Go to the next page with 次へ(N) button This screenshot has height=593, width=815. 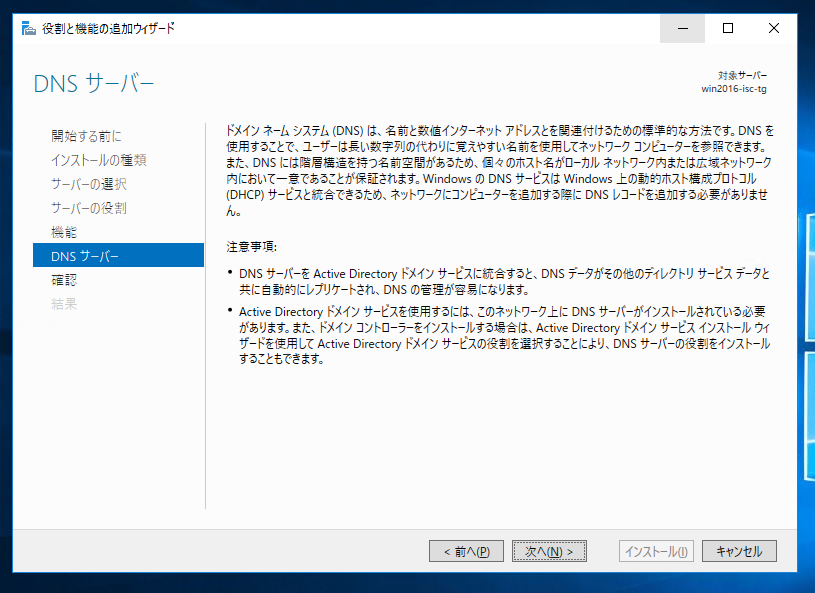click(549, 551)
